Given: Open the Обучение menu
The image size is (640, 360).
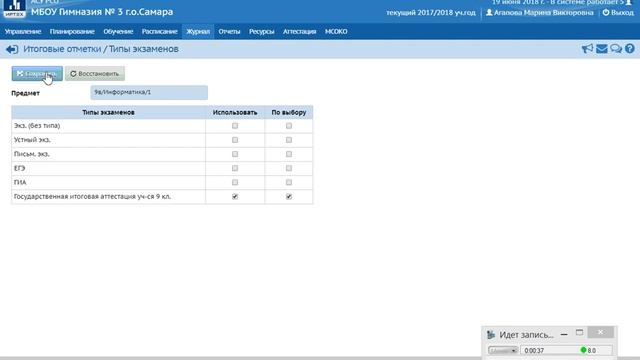Looking at the screenshot, I should pos(118,31).
